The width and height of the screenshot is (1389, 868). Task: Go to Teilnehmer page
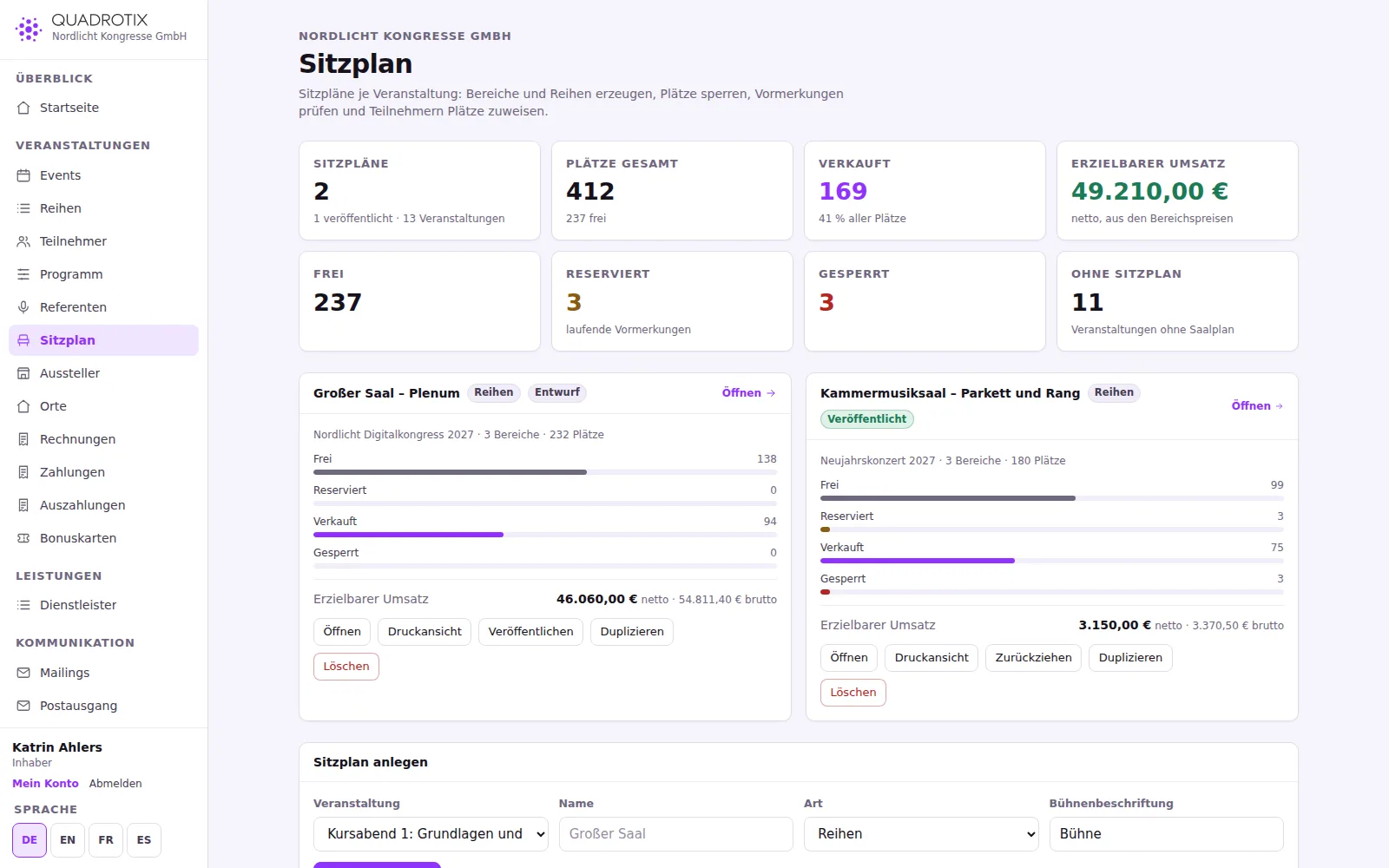(x=103, y=241)
